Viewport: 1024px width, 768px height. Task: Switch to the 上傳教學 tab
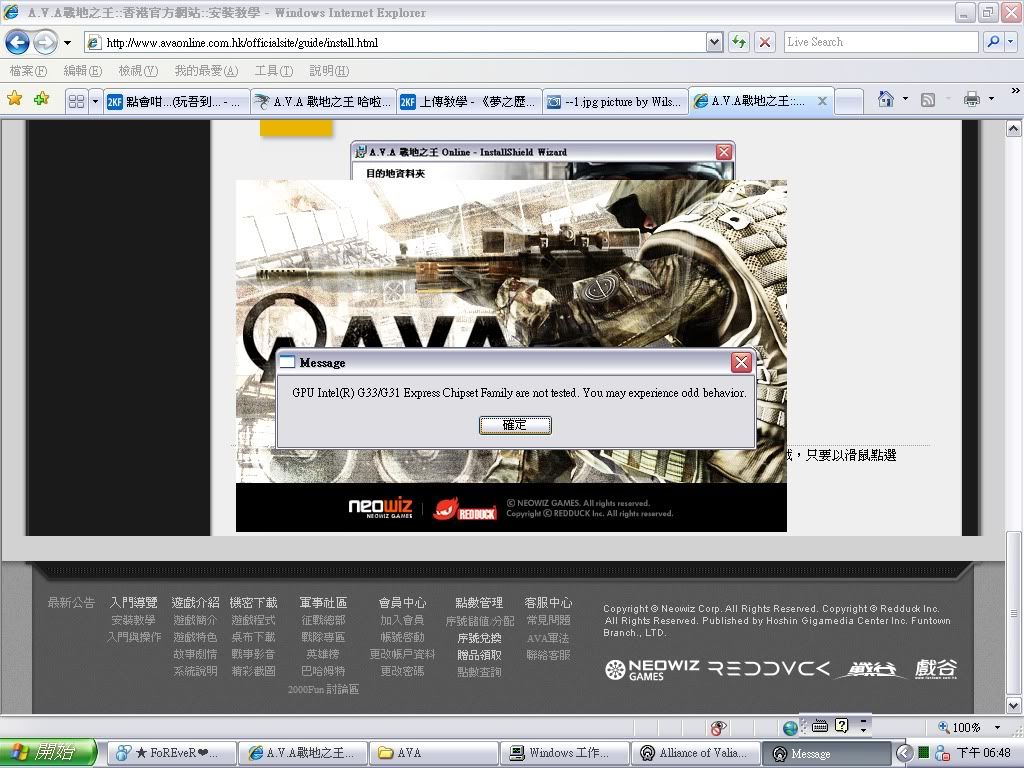(468, 101)
